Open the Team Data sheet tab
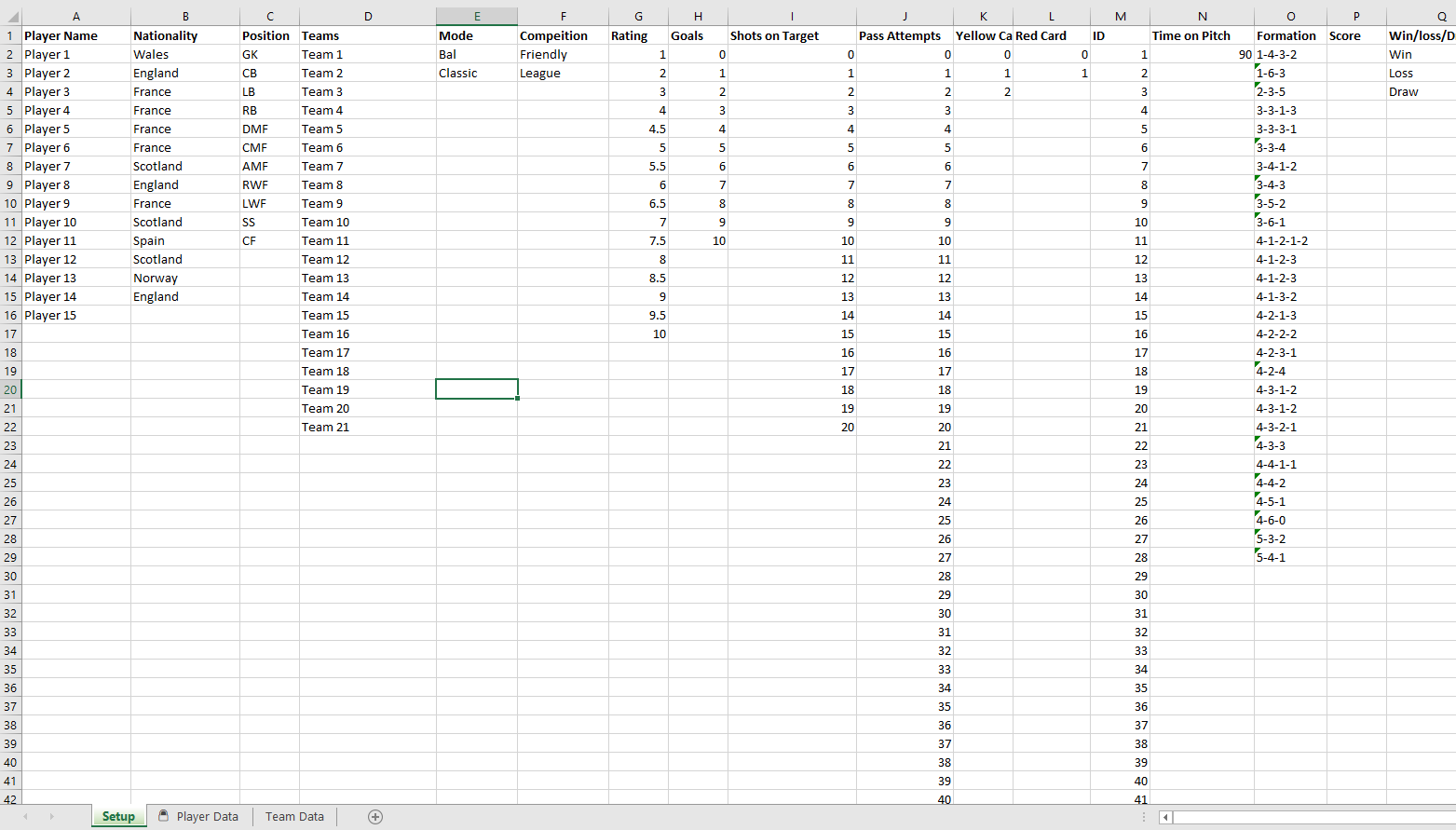The width and height of the screenshot is (1456, 830). (x=294, y=817)
